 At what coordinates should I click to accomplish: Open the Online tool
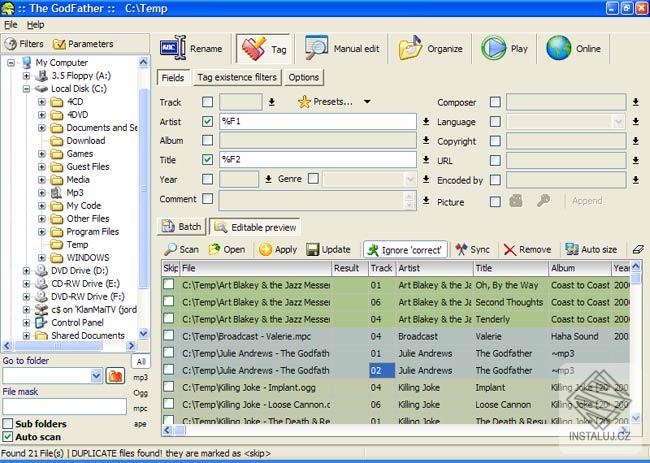pos(574,48)
